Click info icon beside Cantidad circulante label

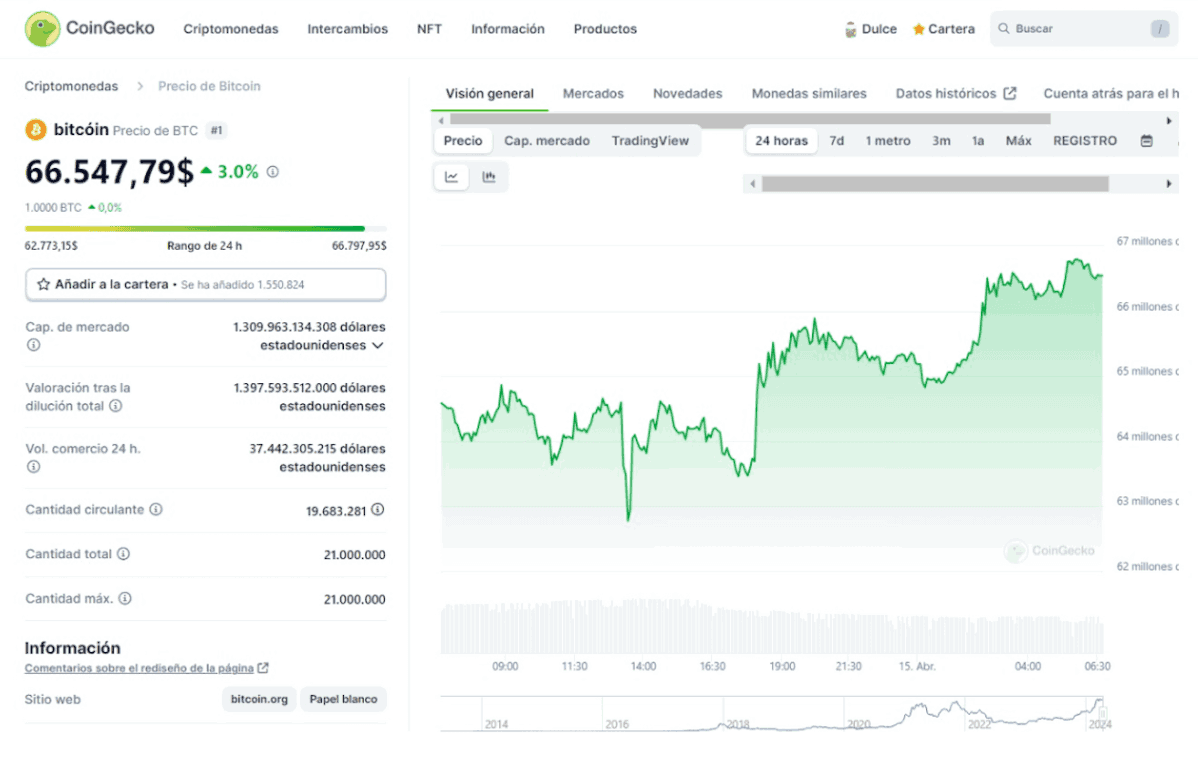(156, 509)
